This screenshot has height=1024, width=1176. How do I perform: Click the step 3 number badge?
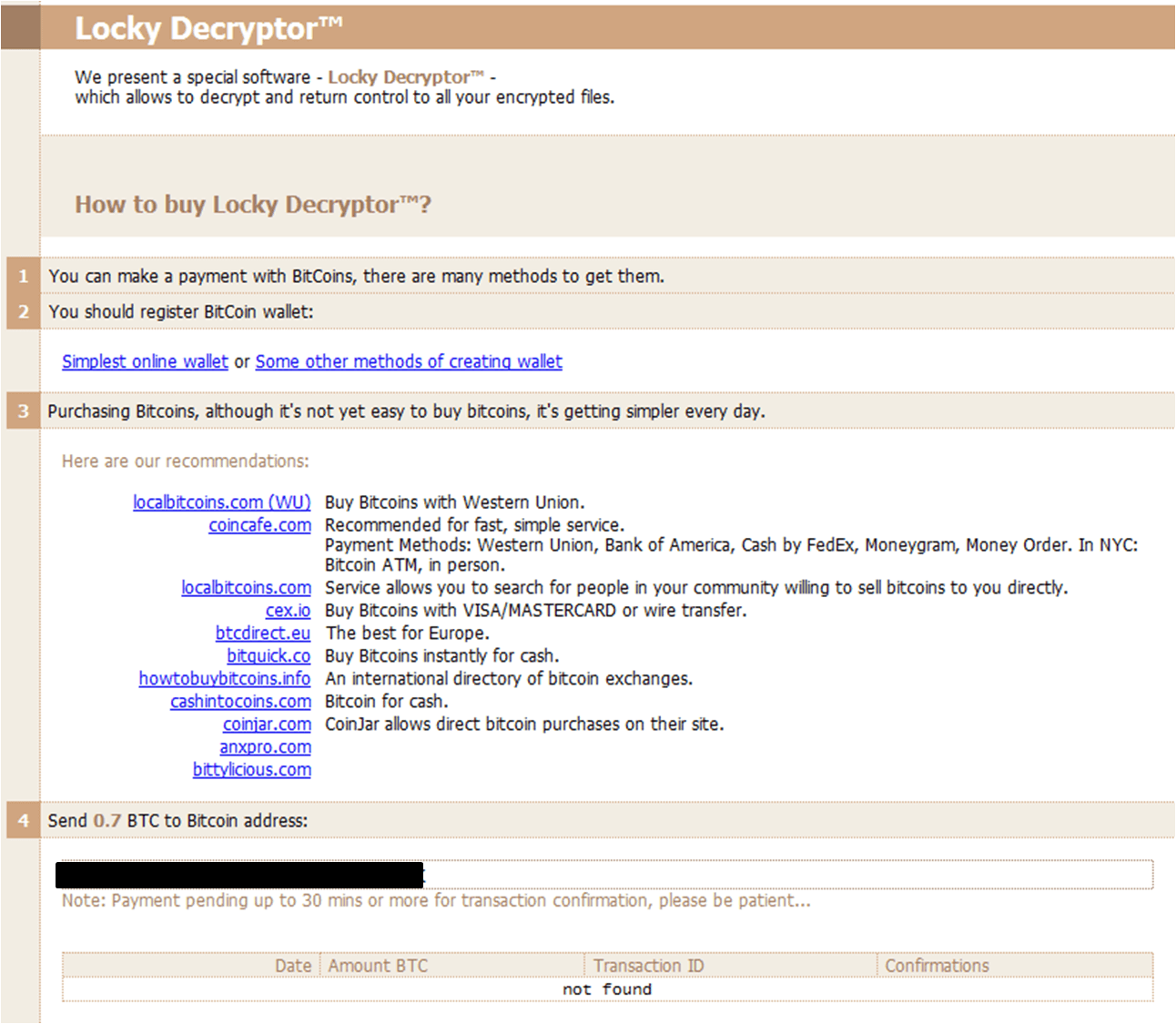tap(24, 411)
